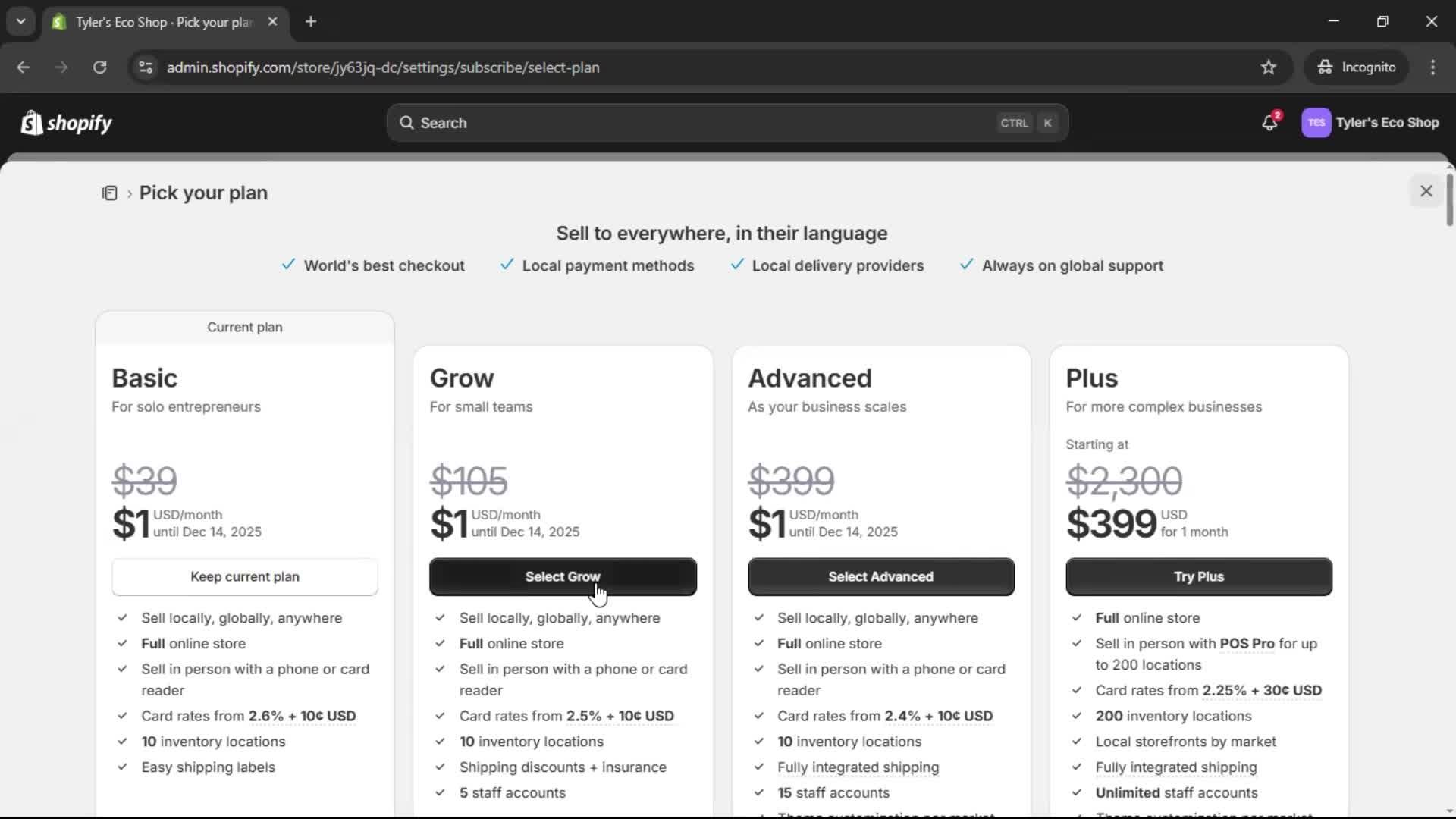
Task: Select the Grow plan
Action: [x=563, y=577]
